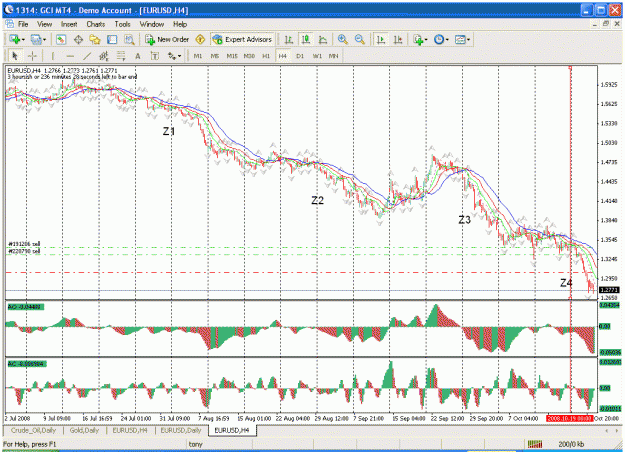Switch to D1 timeframe
Image resolution: width=625 pixels, height=452 pixels.
pos(300,56)
